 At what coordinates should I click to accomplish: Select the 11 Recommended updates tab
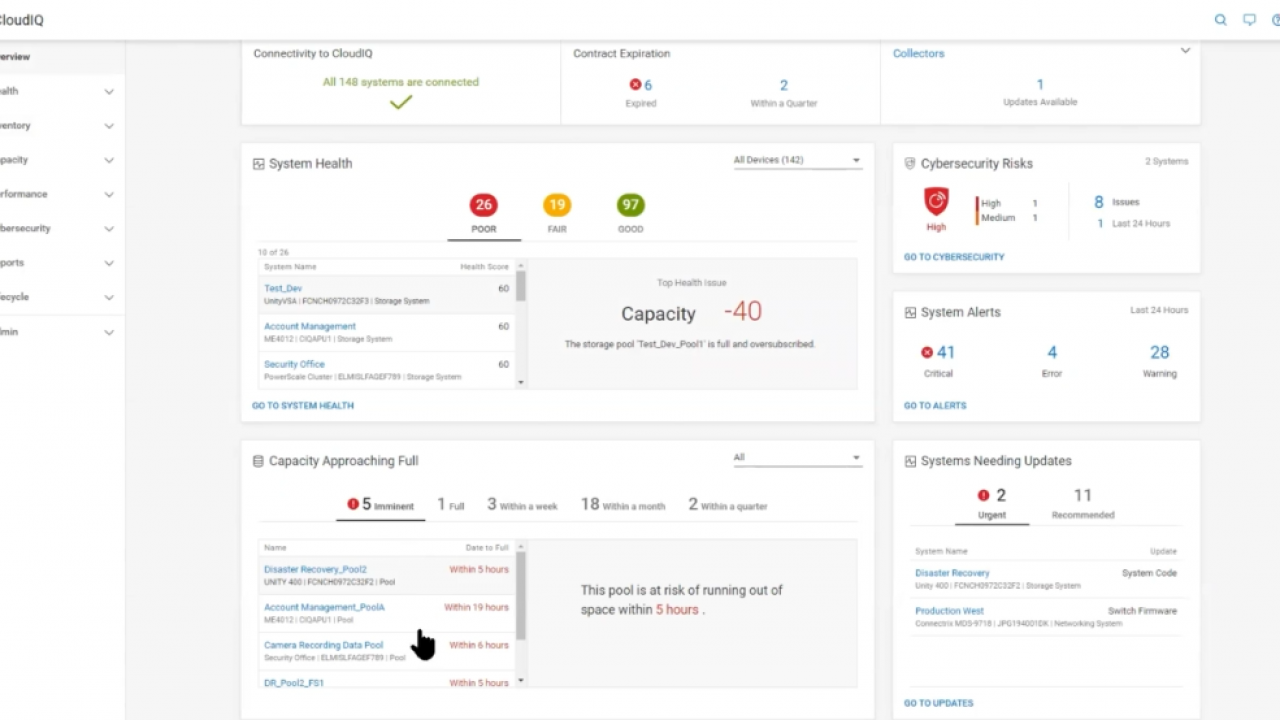(x=1082, y=503)
